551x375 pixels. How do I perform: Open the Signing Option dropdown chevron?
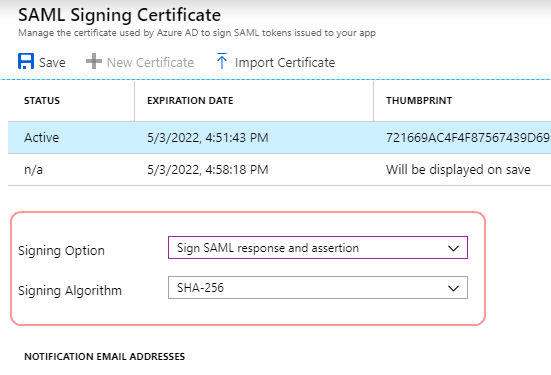pos(453,248)
